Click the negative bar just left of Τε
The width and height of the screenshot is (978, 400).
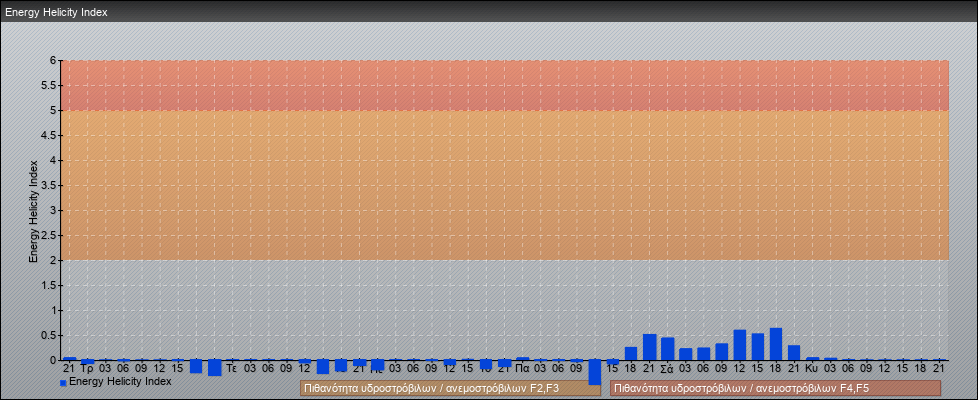pyautogui.click(x=215, y=368)
